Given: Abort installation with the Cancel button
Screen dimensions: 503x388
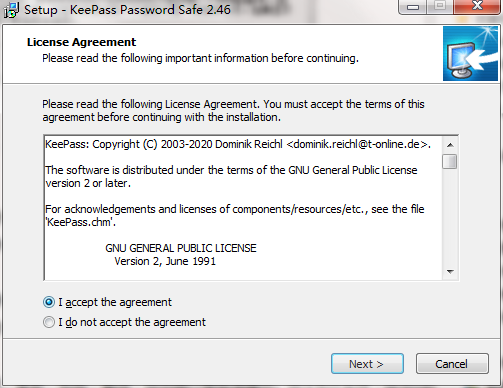Looking at the screenshot, I should [x=452, y=364].
